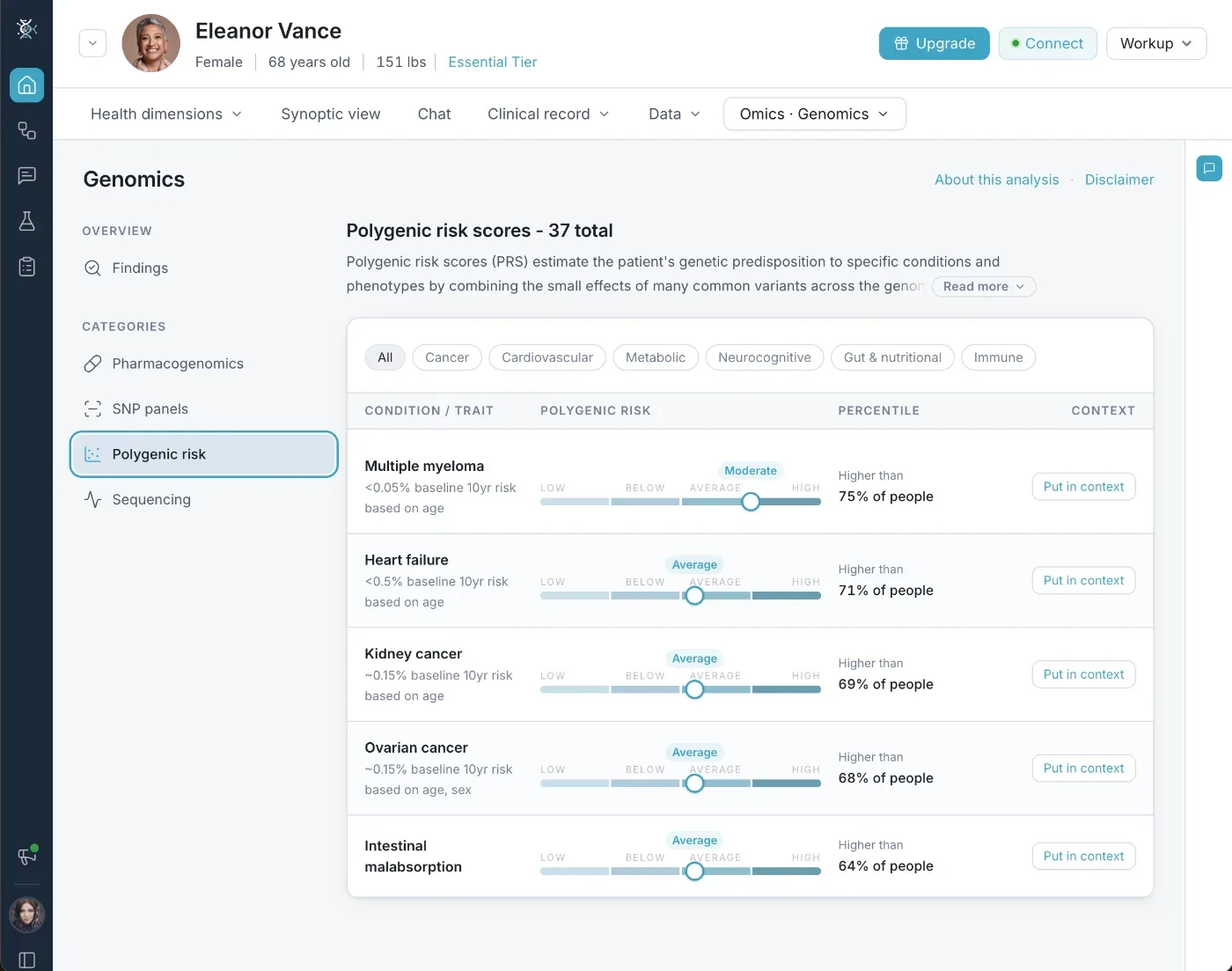Filter scores by Immune
1232x971 pixels.
click(998, 357)
